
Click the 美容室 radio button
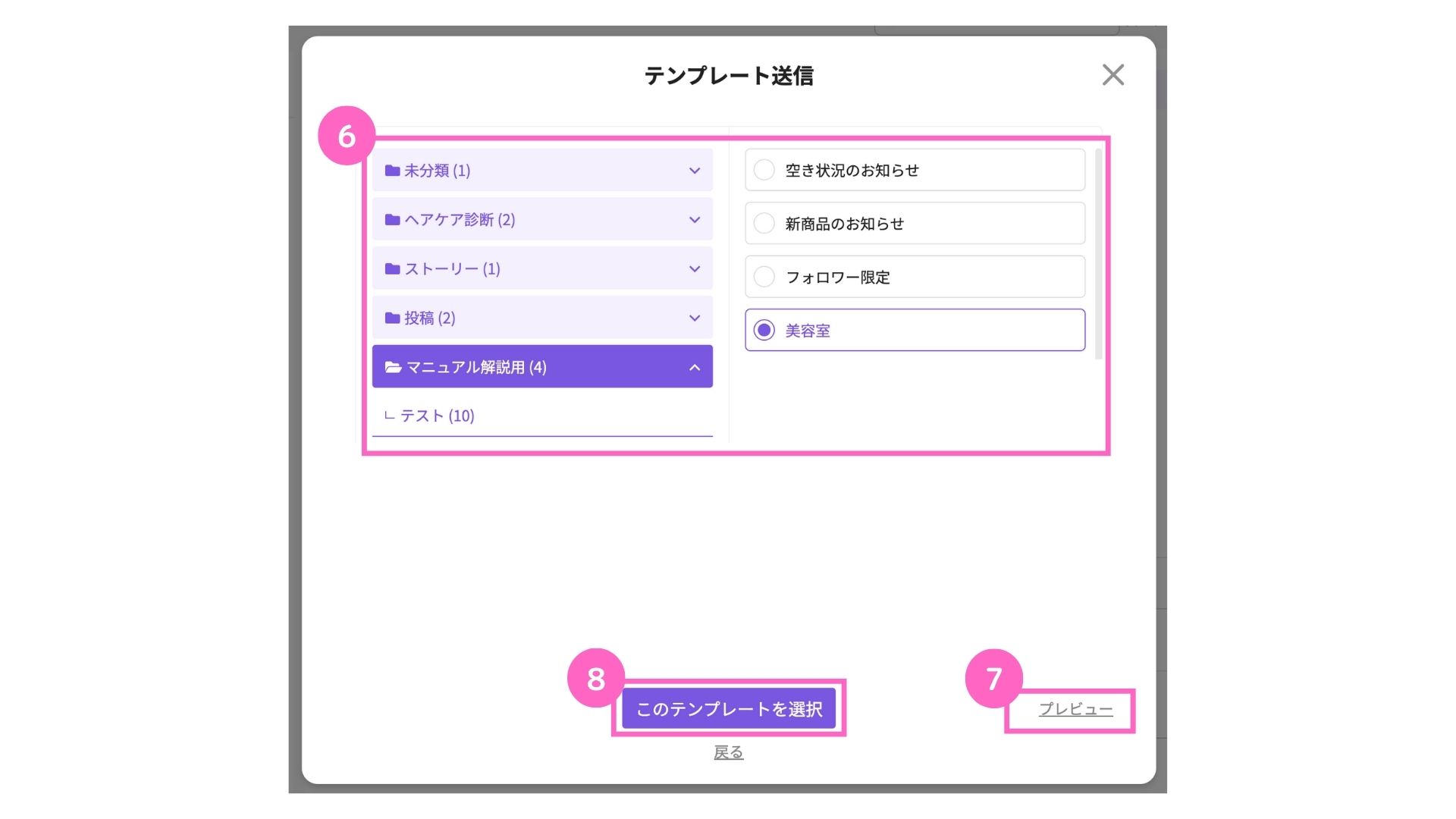point(764,330)
